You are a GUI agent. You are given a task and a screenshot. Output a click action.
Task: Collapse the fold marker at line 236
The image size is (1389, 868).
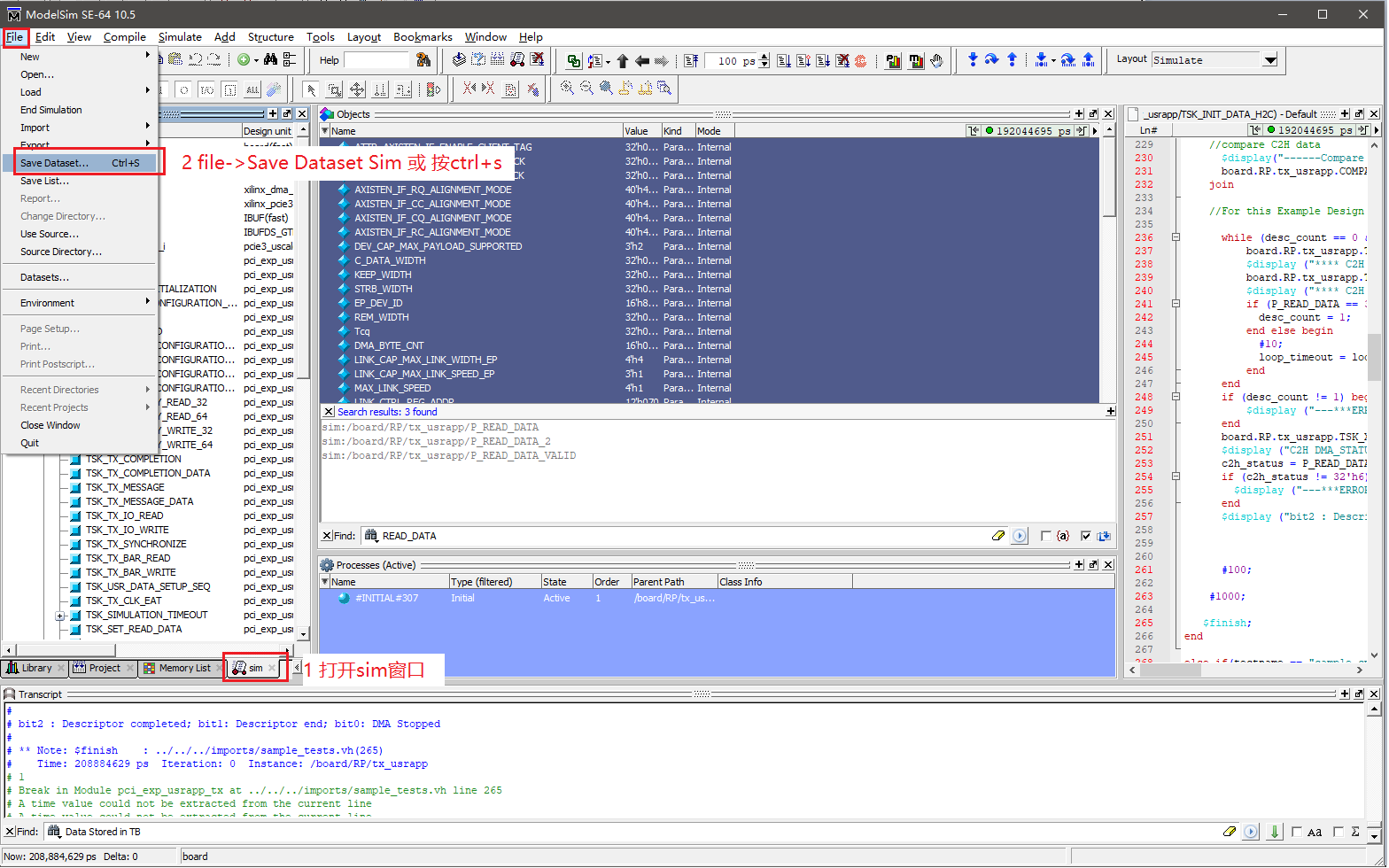click(1176, 237)
